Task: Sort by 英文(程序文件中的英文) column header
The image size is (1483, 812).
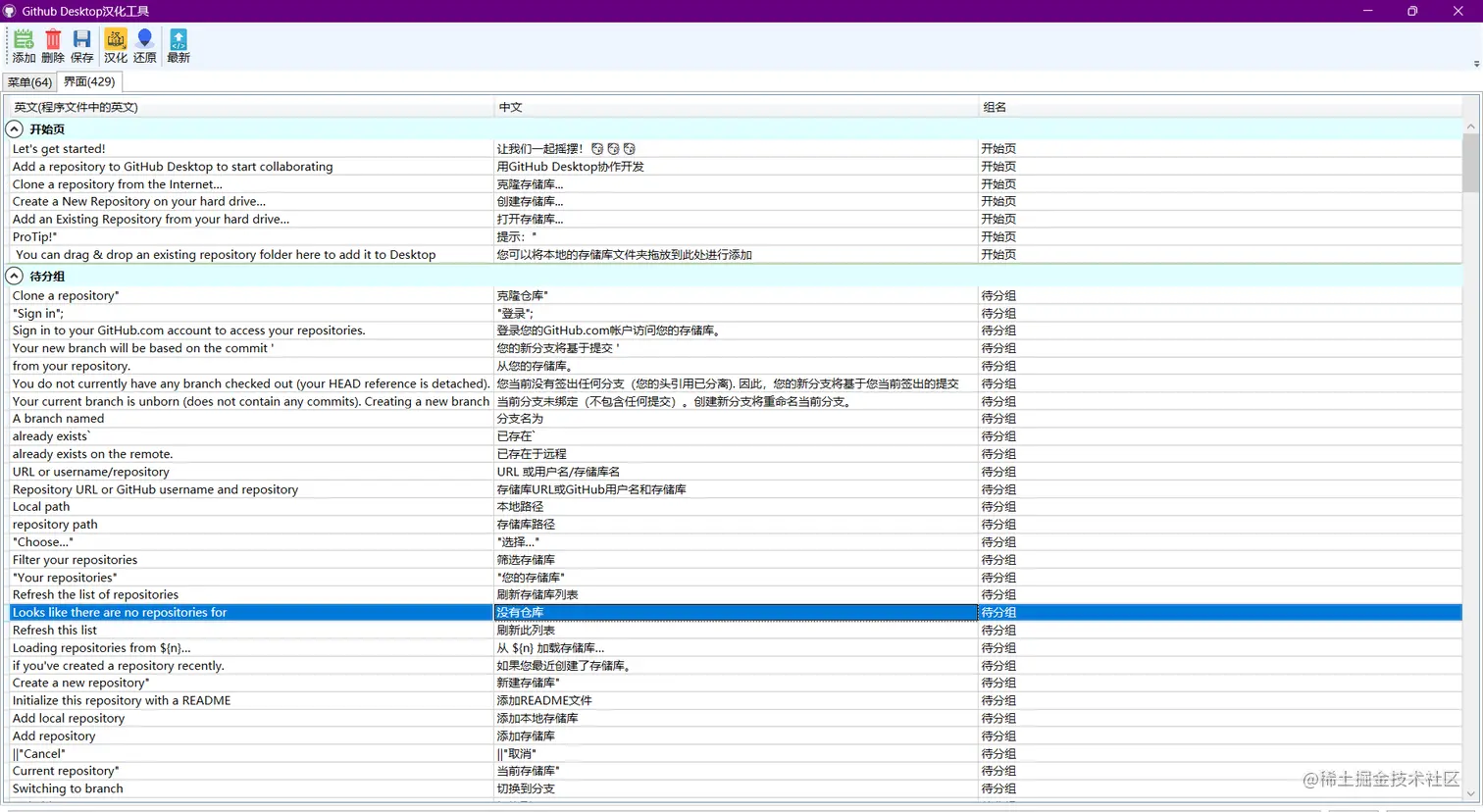Action: point(250,107)
